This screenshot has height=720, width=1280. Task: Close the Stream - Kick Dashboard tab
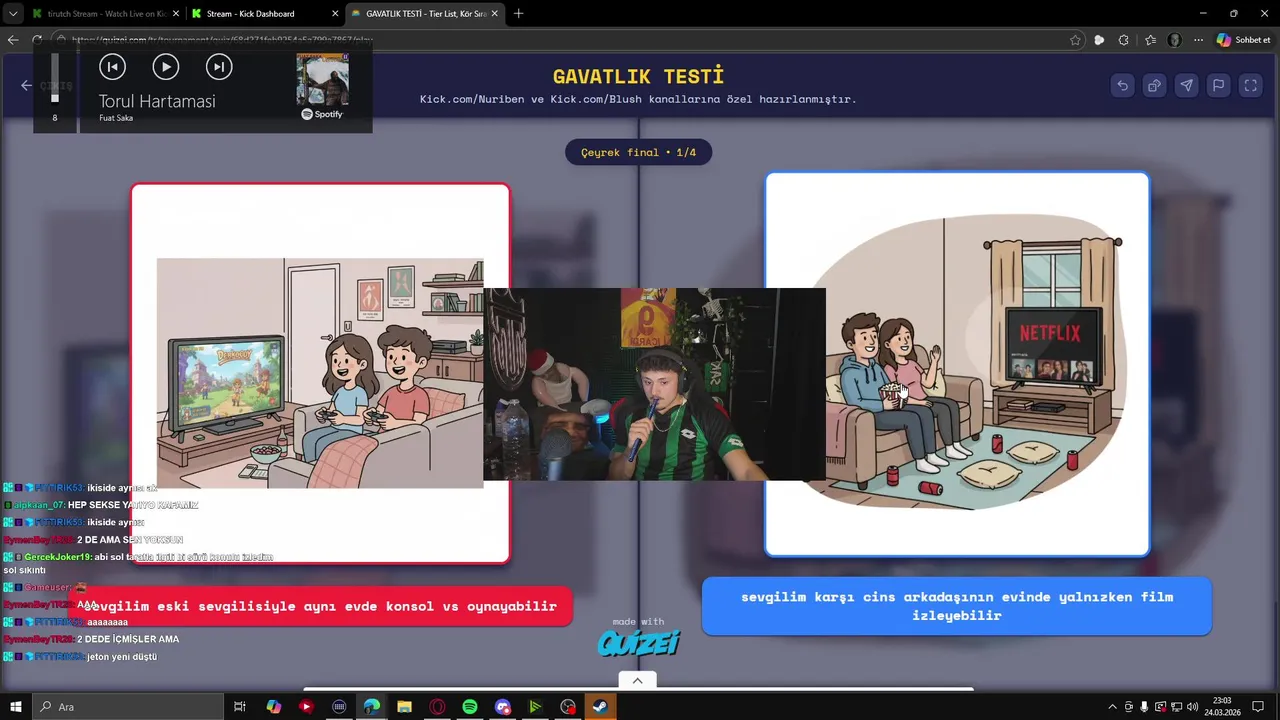pos(335,14)
